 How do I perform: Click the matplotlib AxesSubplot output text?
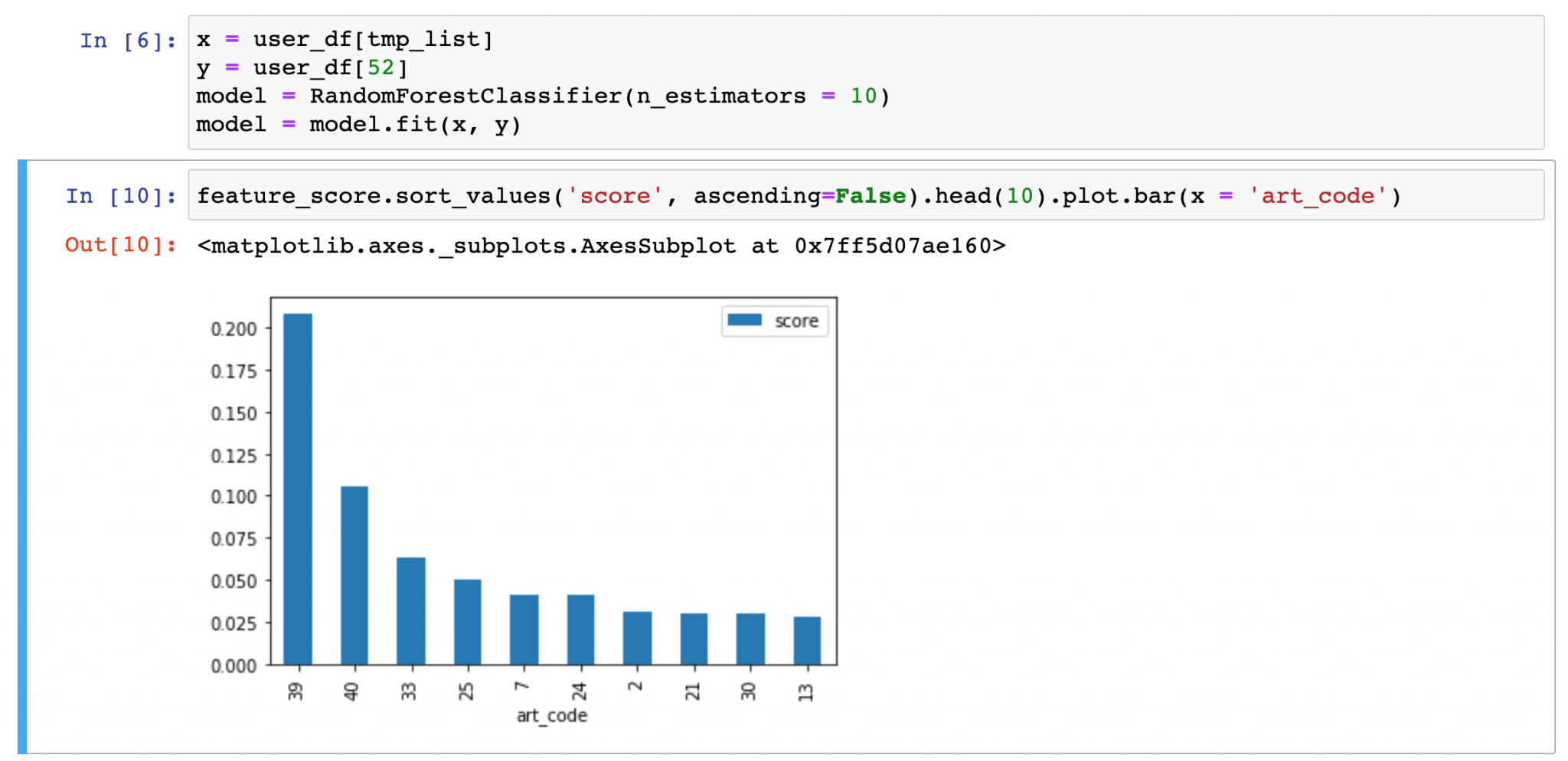point(601,246)
